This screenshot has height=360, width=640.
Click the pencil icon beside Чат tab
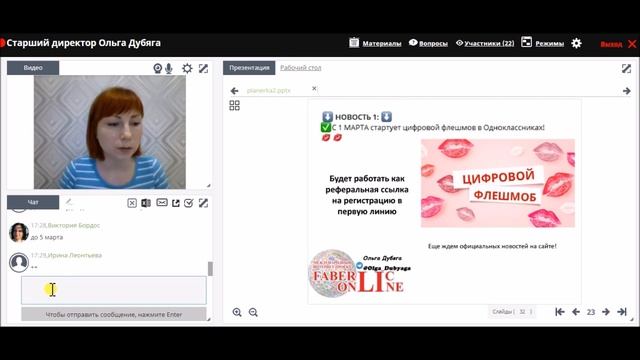click(x=69, y=202)
